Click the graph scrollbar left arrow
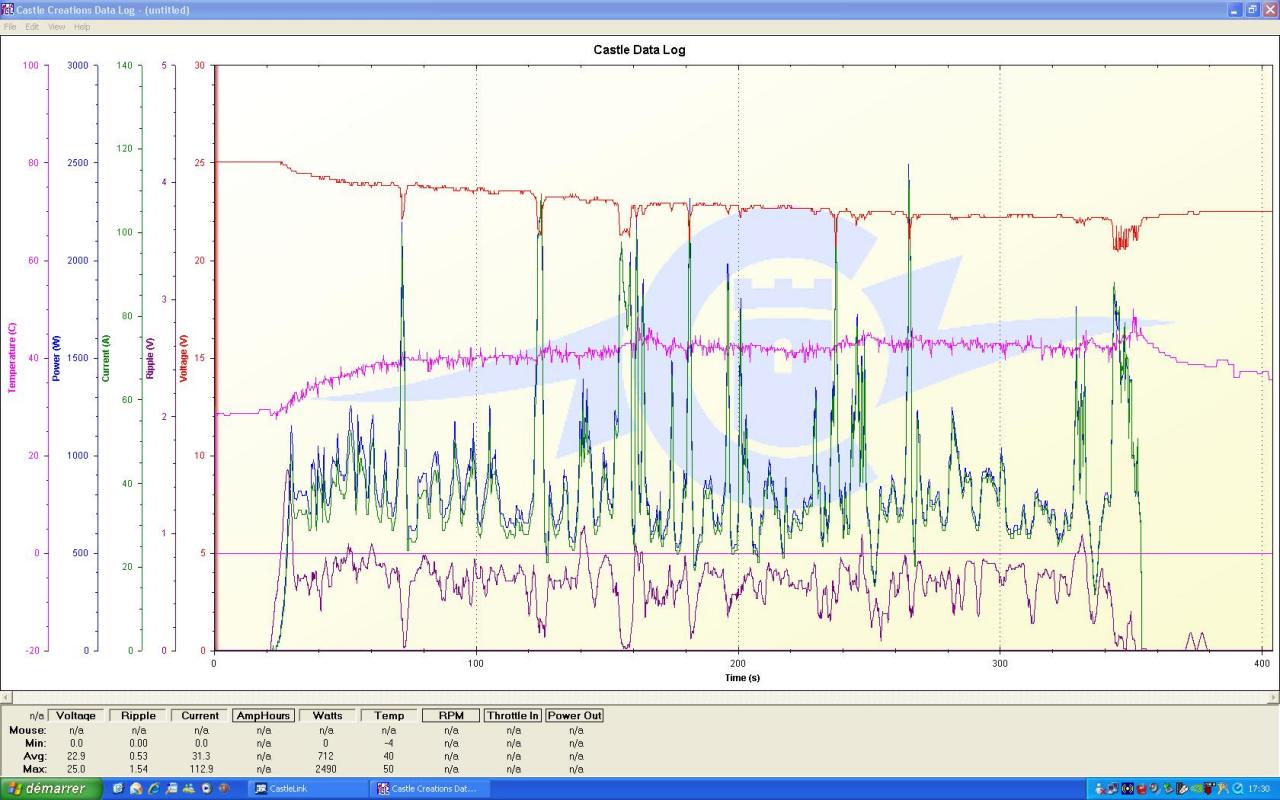The height and width of the screenshot is (800, 1280). 6,697
